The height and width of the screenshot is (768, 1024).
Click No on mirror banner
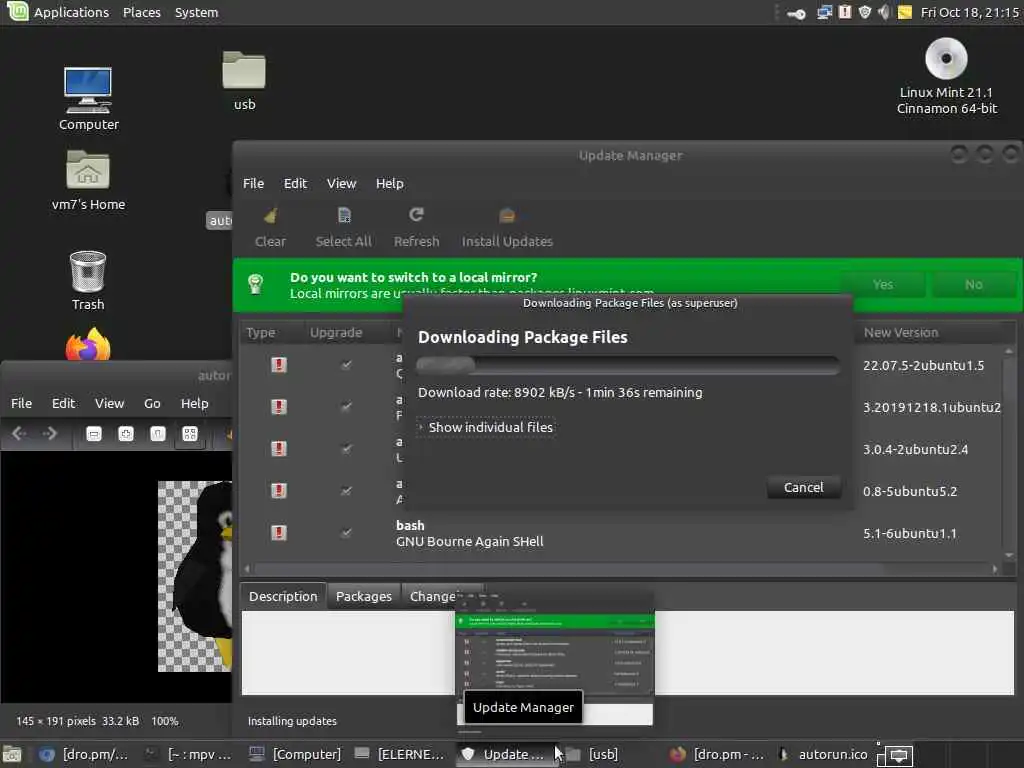[973, 285]
